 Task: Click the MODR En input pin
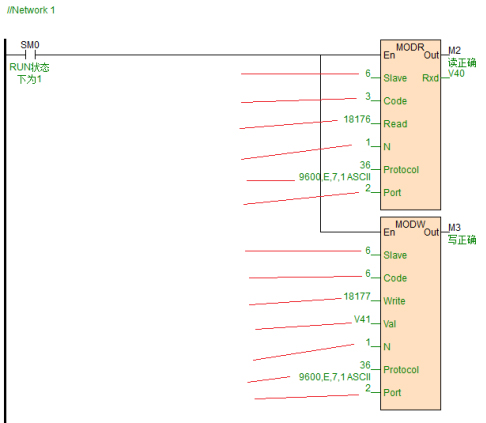[x=389, y=55]
